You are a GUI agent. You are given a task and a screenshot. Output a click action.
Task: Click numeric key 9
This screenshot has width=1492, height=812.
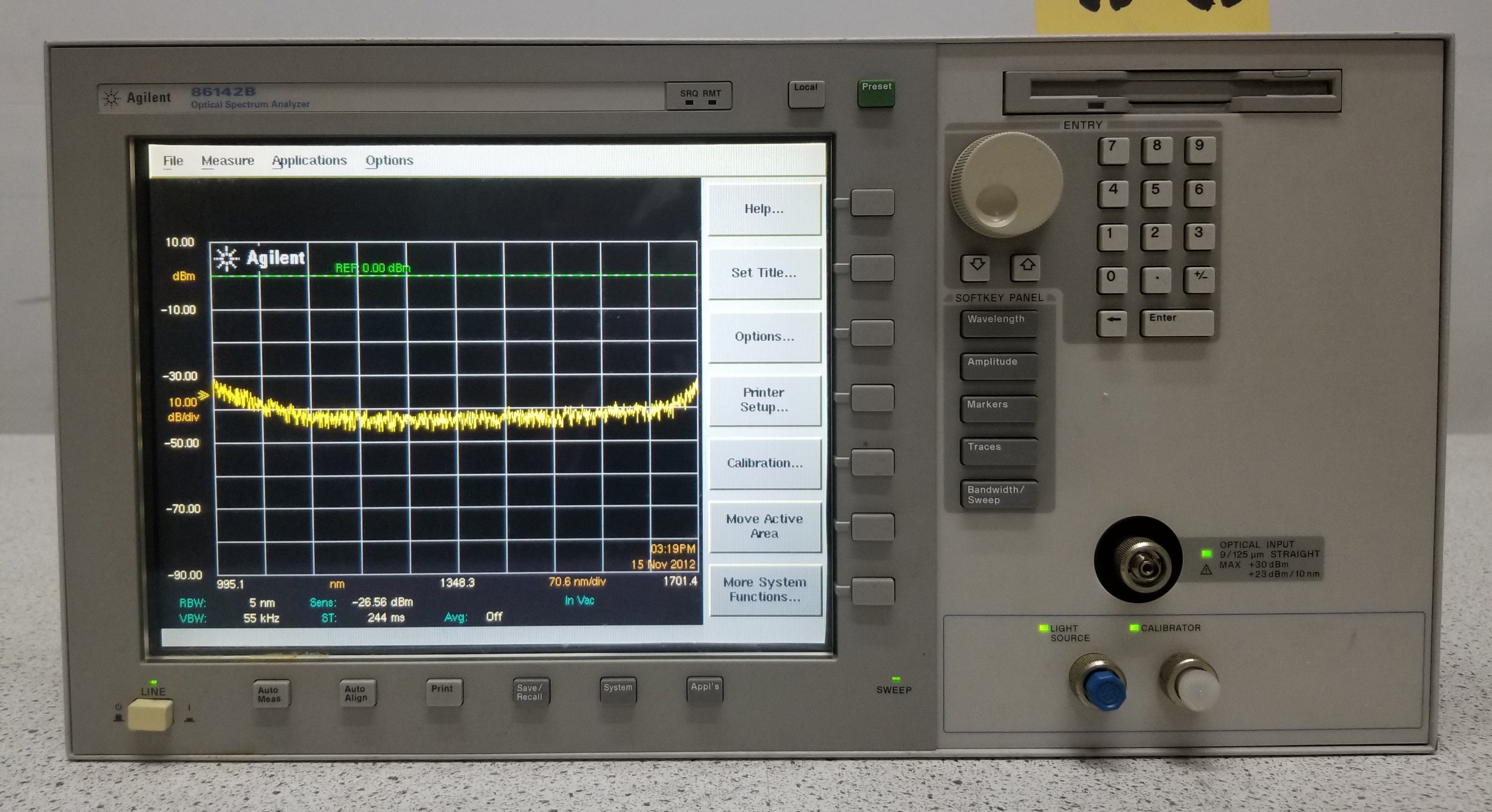click(1199, 151)
